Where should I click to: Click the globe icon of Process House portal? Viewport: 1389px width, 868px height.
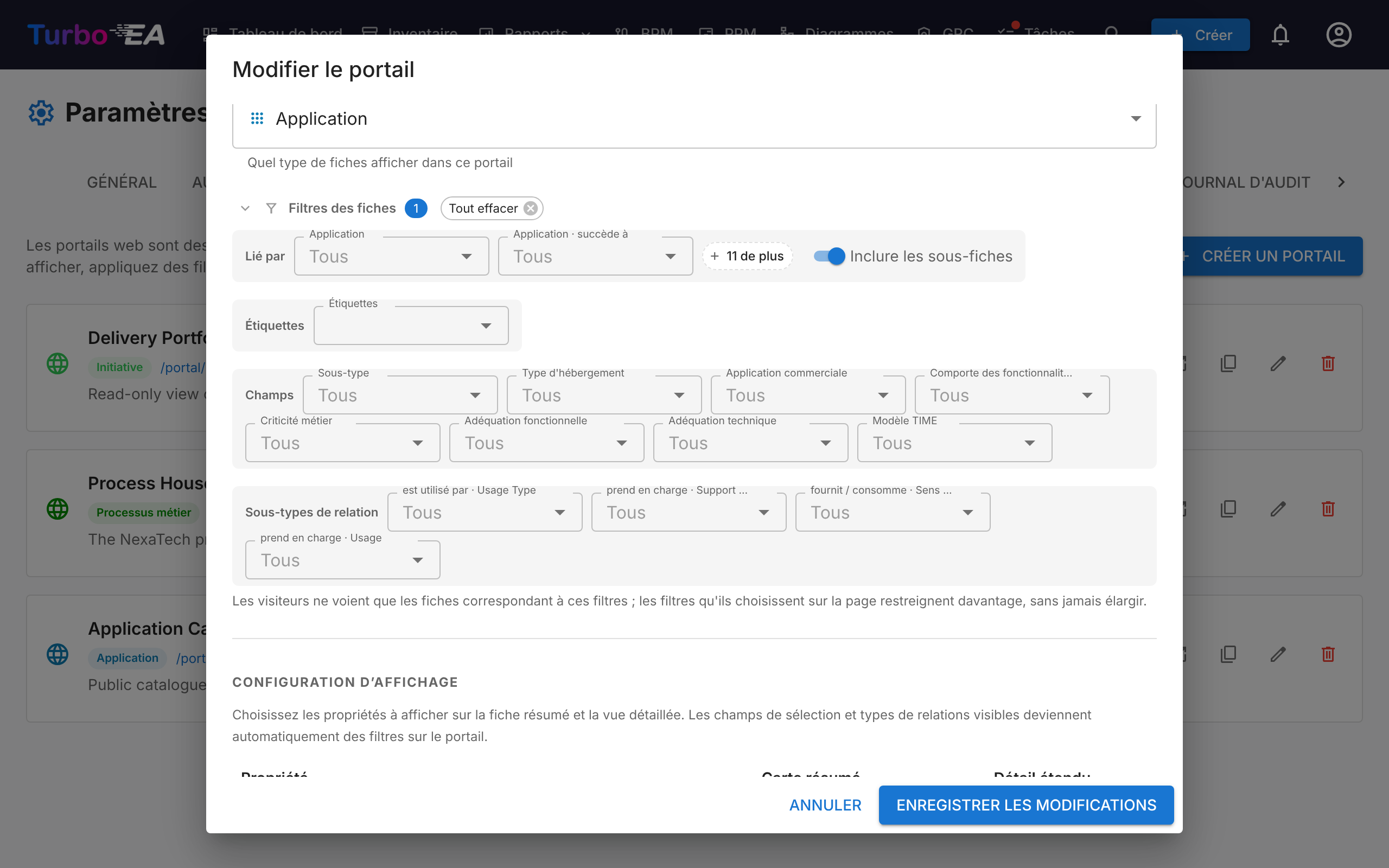click(58, 509)
